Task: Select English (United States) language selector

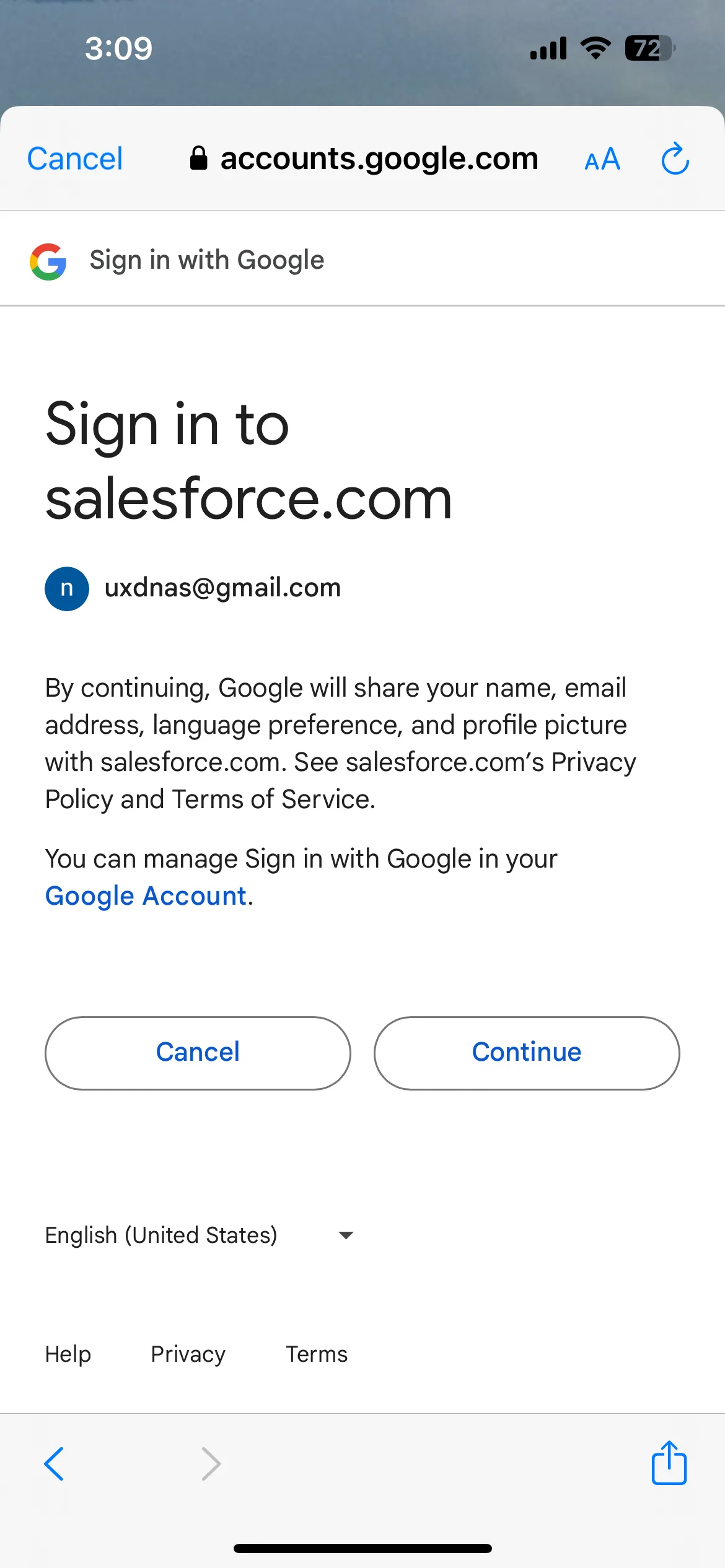Action: tap(200, 1235)
